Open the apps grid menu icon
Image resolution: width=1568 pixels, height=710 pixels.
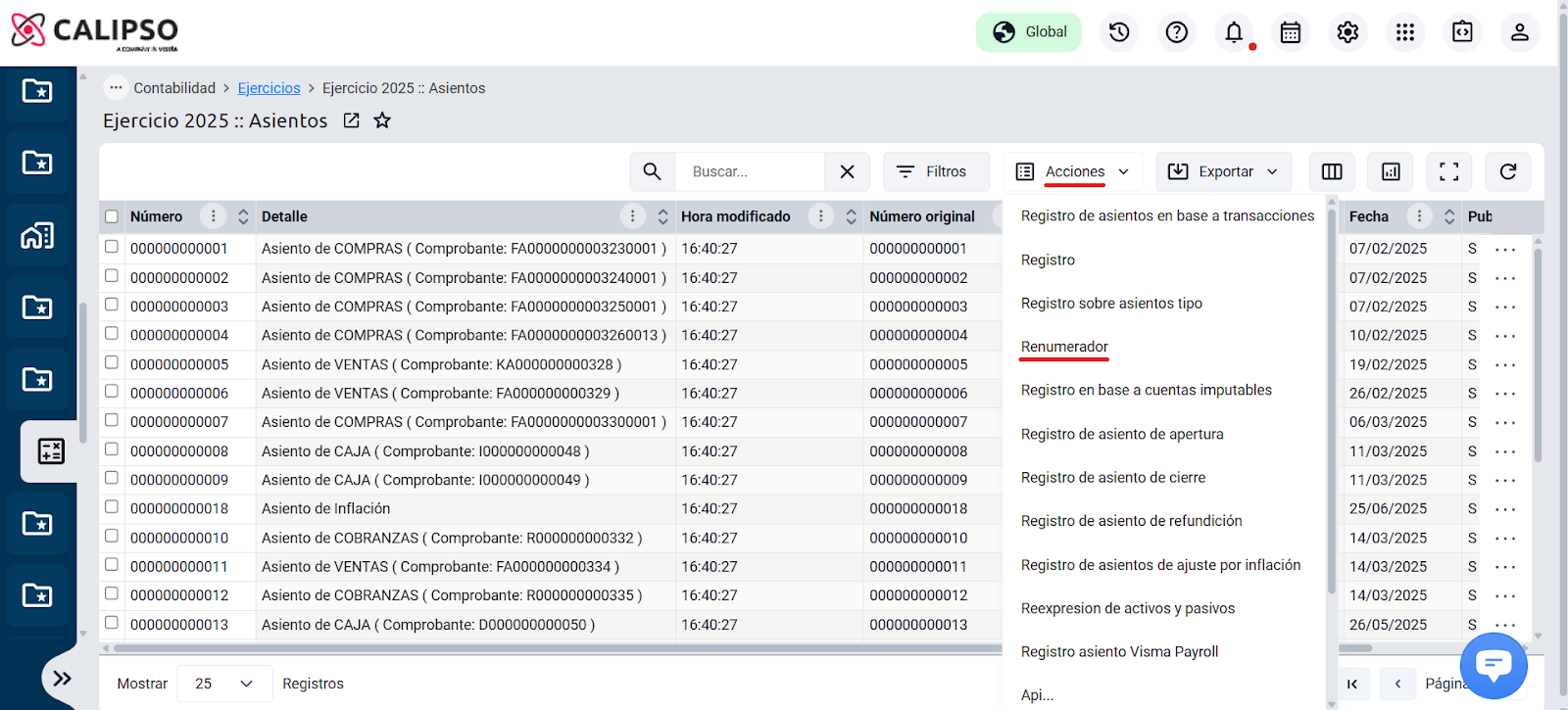[x=1405, y=32]
